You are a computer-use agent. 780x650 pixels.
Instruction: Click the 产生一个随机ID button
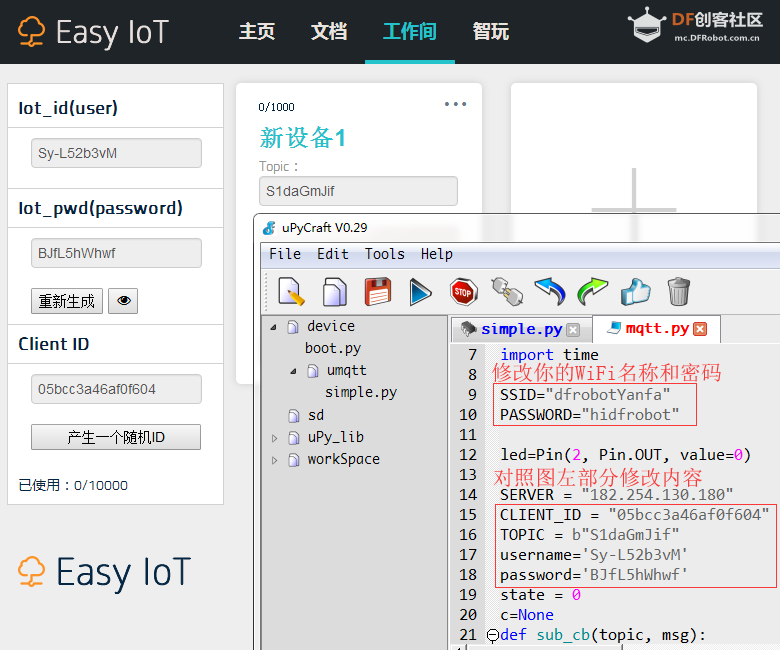(x=116, y=437)
